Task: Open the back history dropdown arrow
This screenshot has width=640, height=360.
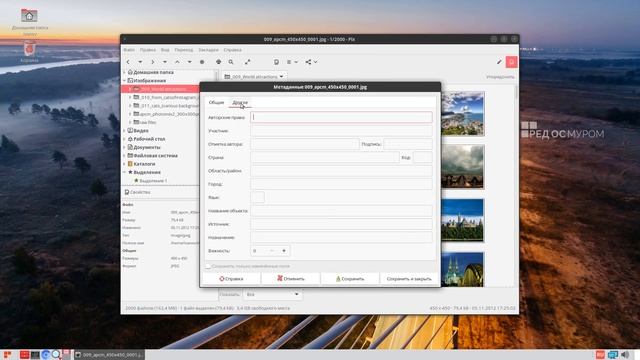Action: pyautogui.click(x=140, y=62)
